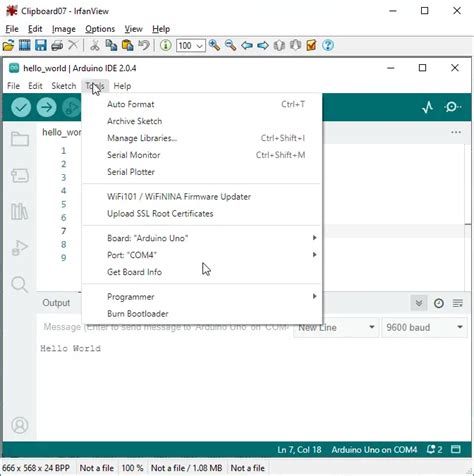Click the IrfanView Cut scissors icon
474x476 pixels.
click(95, 45)
